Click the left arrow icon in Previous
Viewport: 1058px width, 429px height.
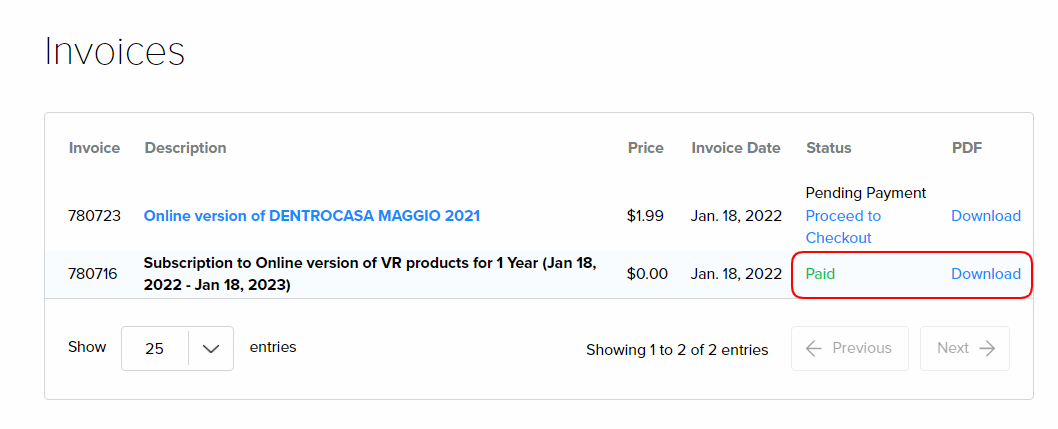(814, 348)
